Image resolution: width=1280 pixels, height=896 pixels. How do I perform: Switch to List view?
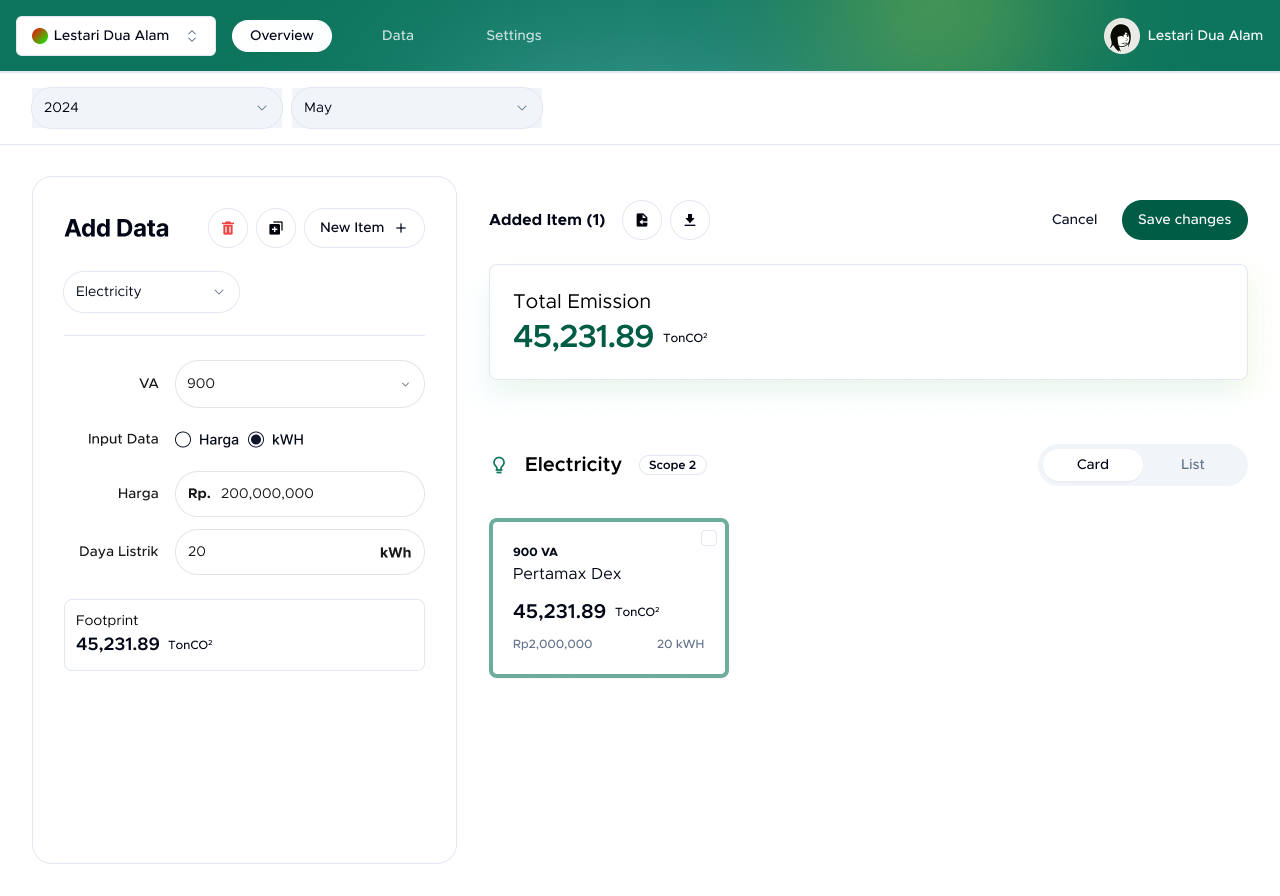click(1192, 465)
